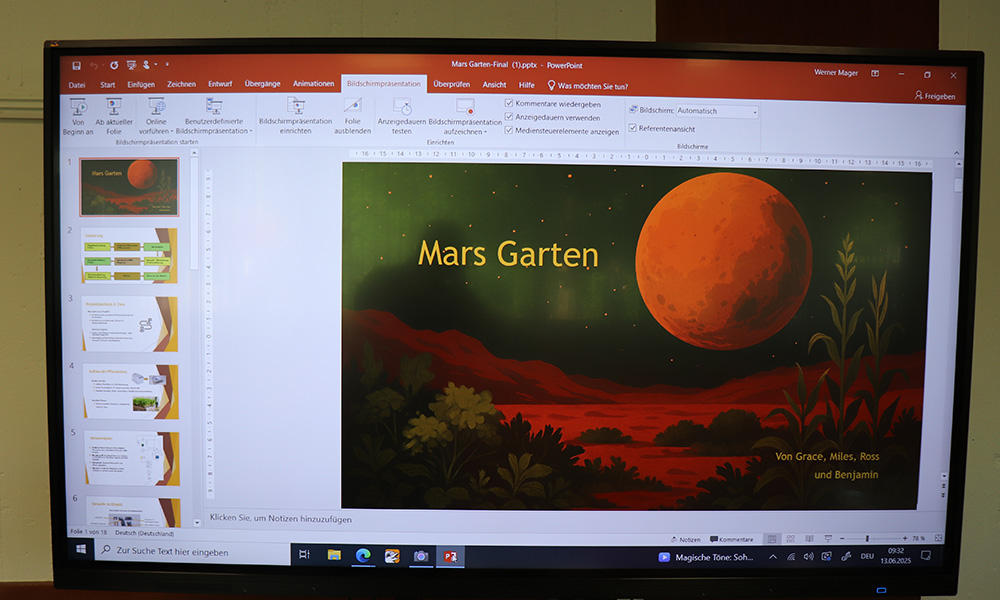
Task: Open Microsoft Edge from the taskbar
Action: coord(363,555)
